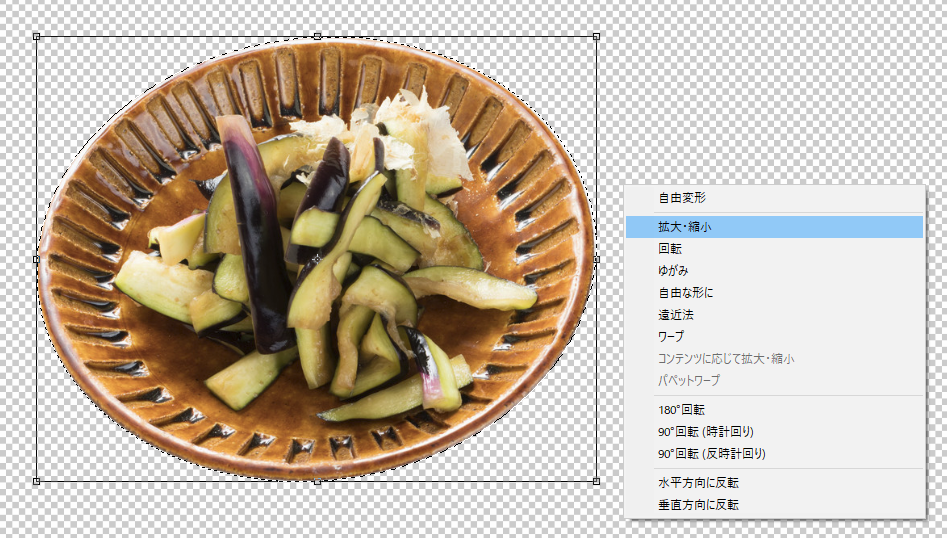Click the left-middle transform handle
Viewport: 947px width, 538px height.
click(37, 259)
